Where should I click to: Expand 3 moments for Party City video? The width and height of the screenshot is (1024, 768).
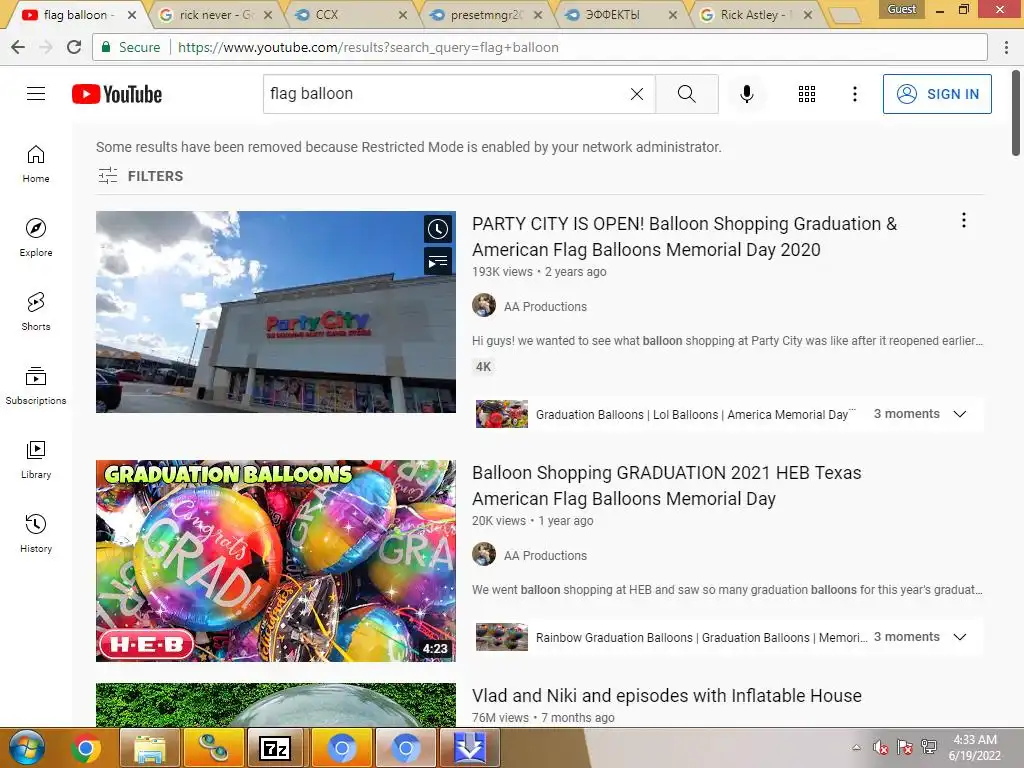point(920,414)
